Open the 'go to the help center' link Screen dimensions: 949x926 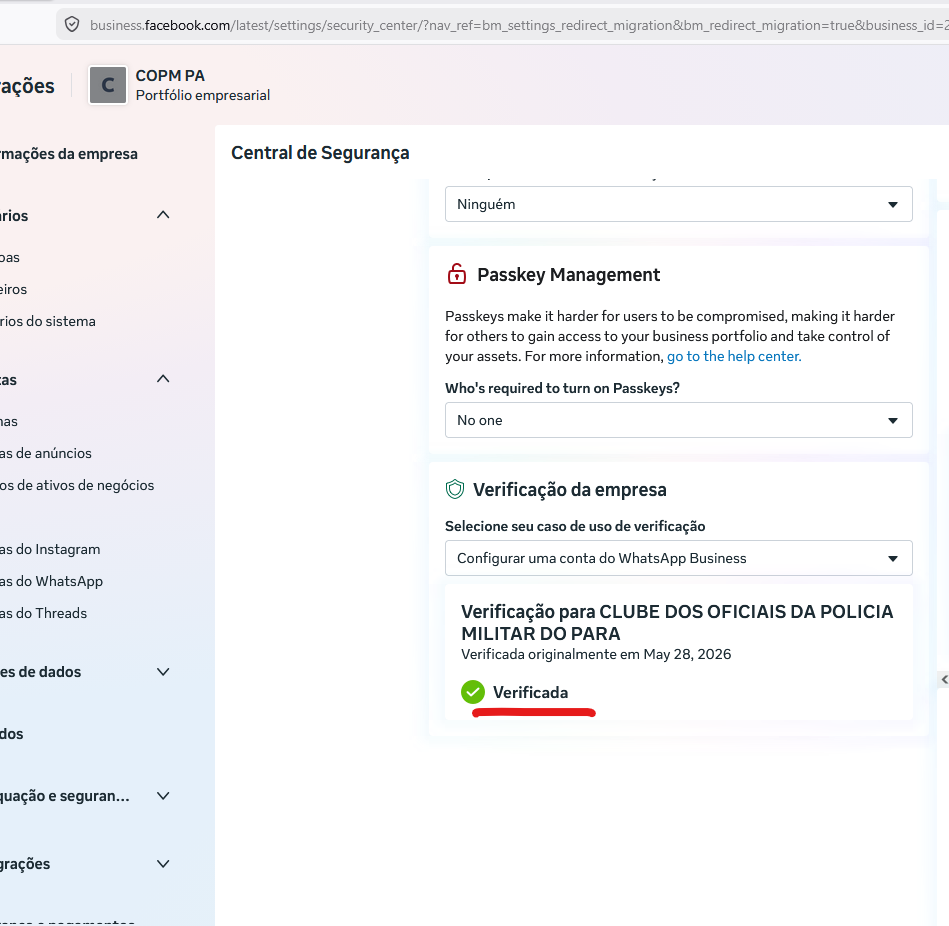734,356
